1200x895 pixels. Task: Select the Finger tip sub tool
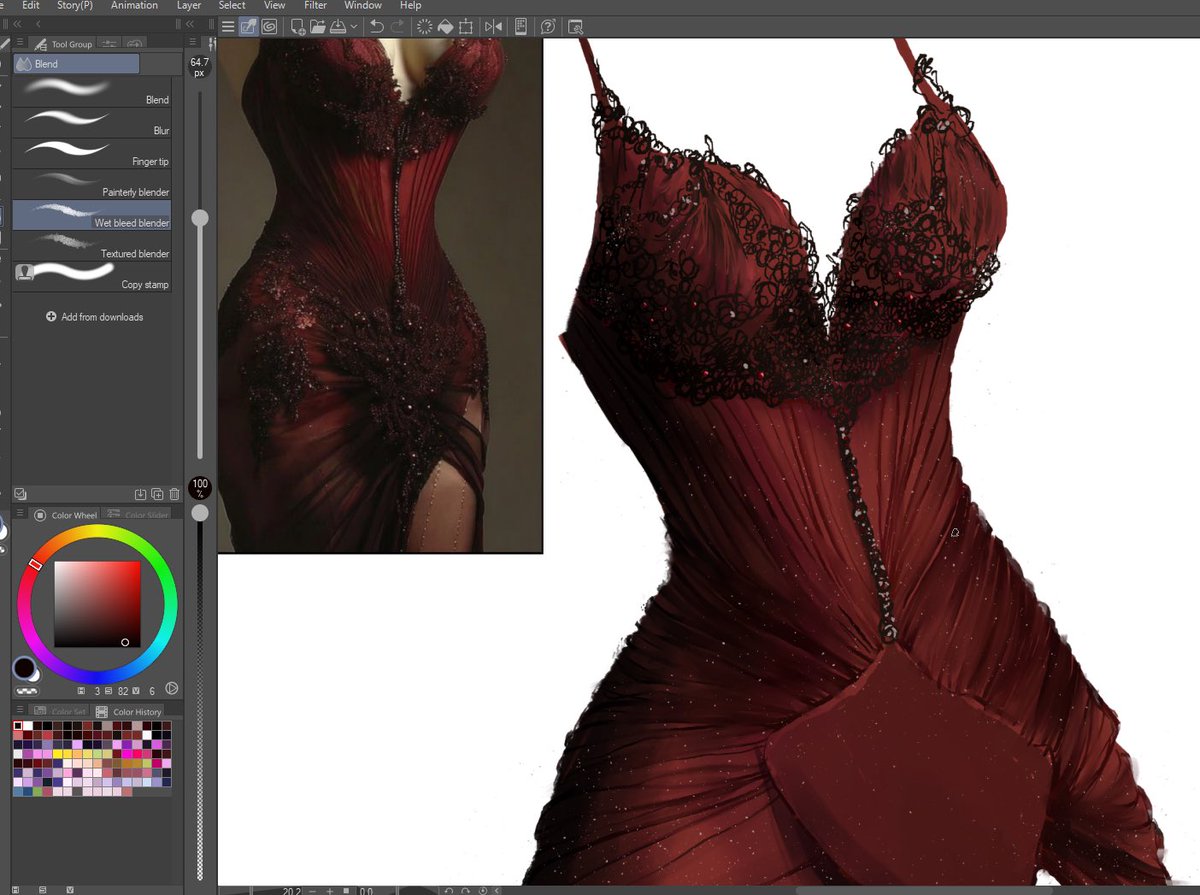click(92, 154)
